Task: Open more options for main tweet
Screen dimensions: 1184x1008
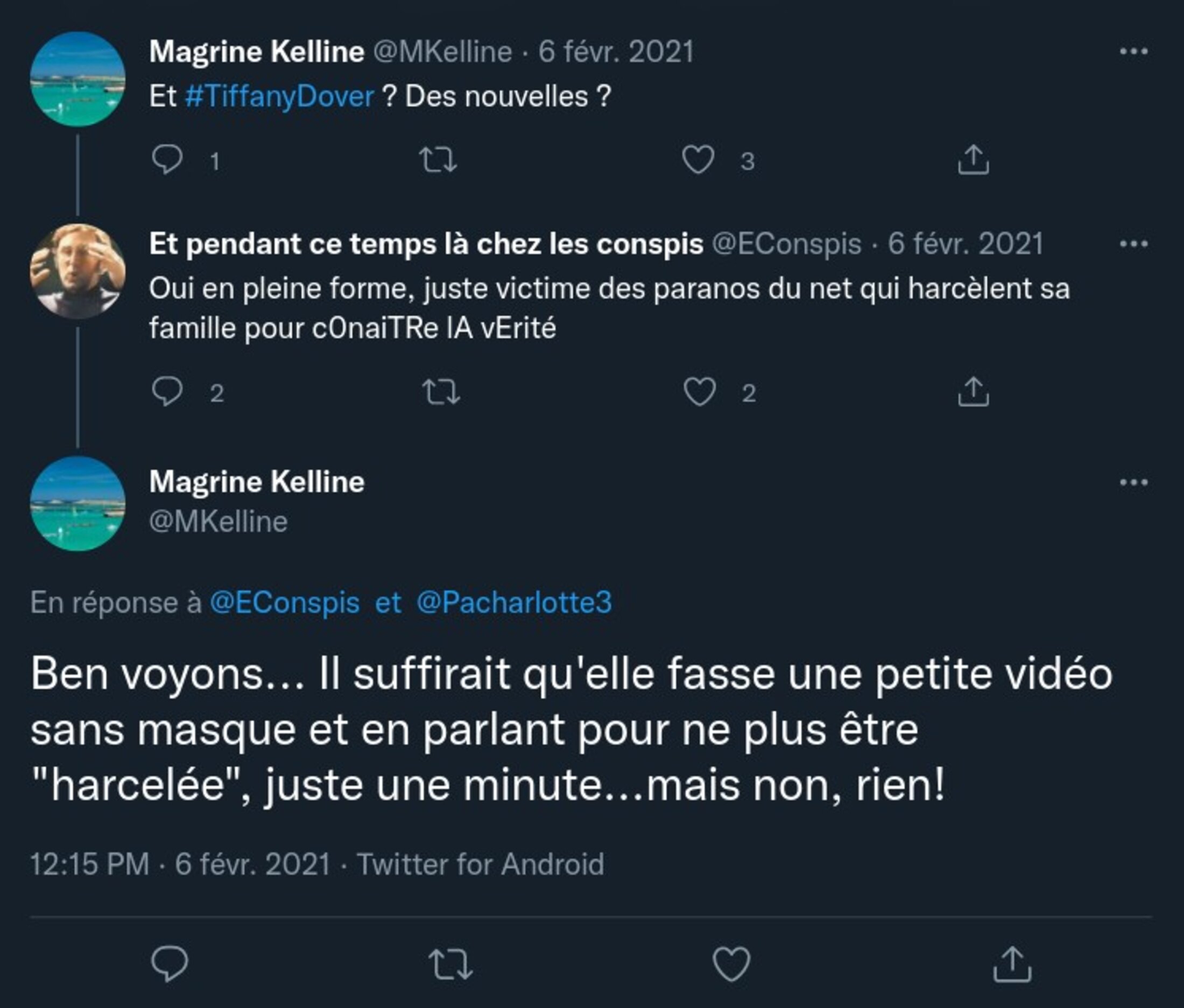Action: (x=1134, y=482)
